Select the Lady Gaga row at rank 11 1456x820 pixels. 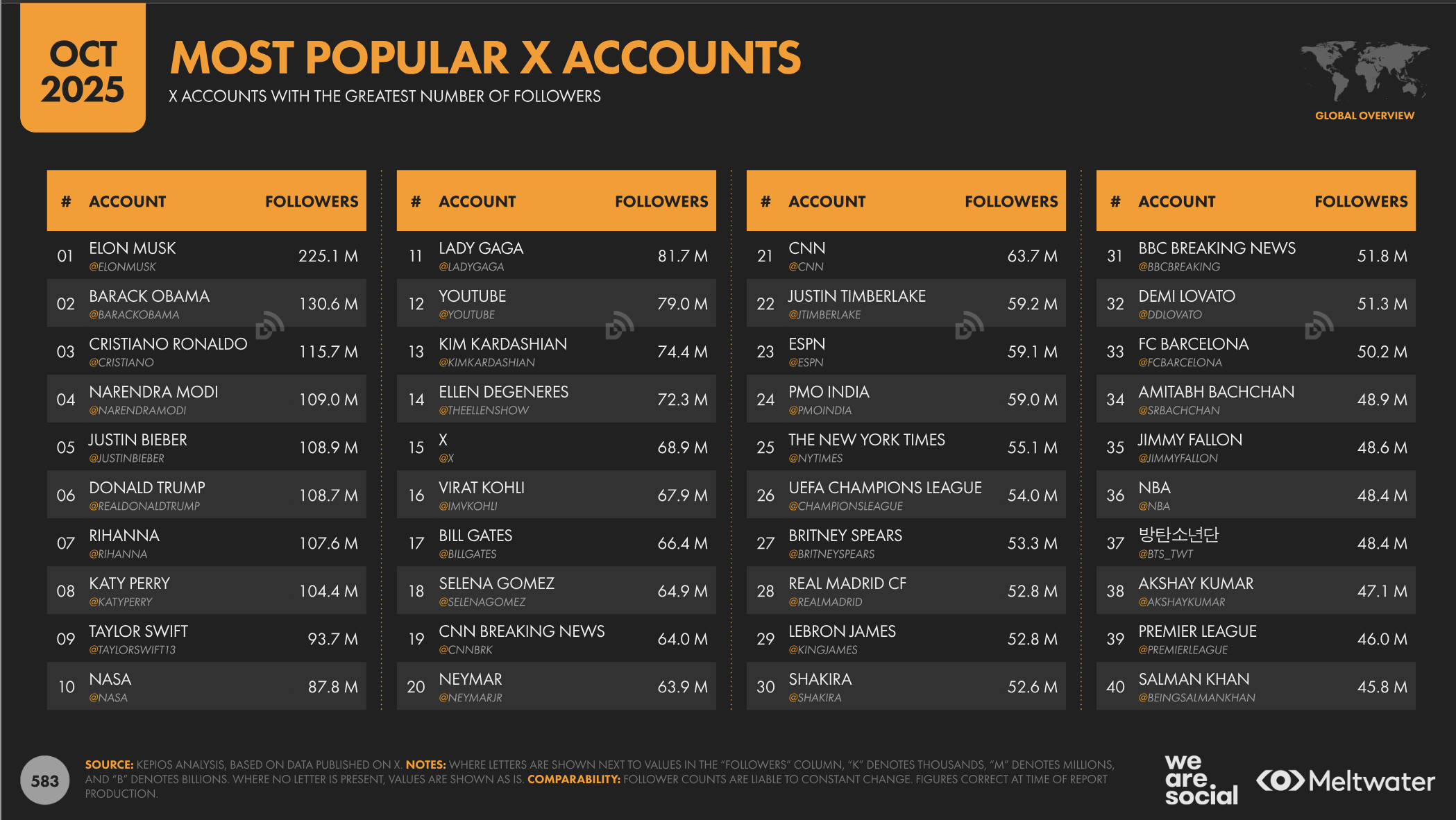click(556, 256)
